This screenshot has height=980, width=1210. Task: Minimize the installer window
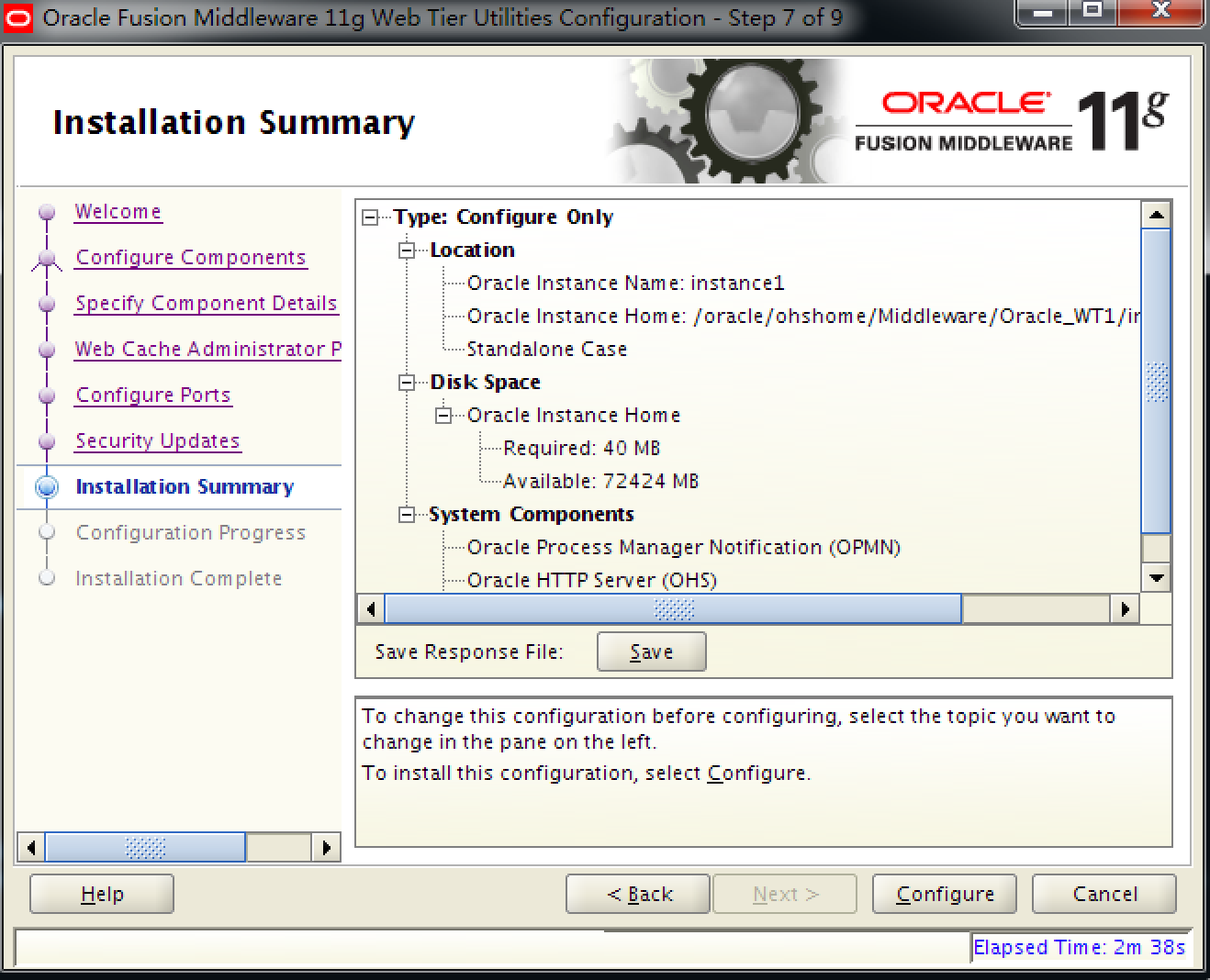pyautogui.click(x=1043, y=12)
